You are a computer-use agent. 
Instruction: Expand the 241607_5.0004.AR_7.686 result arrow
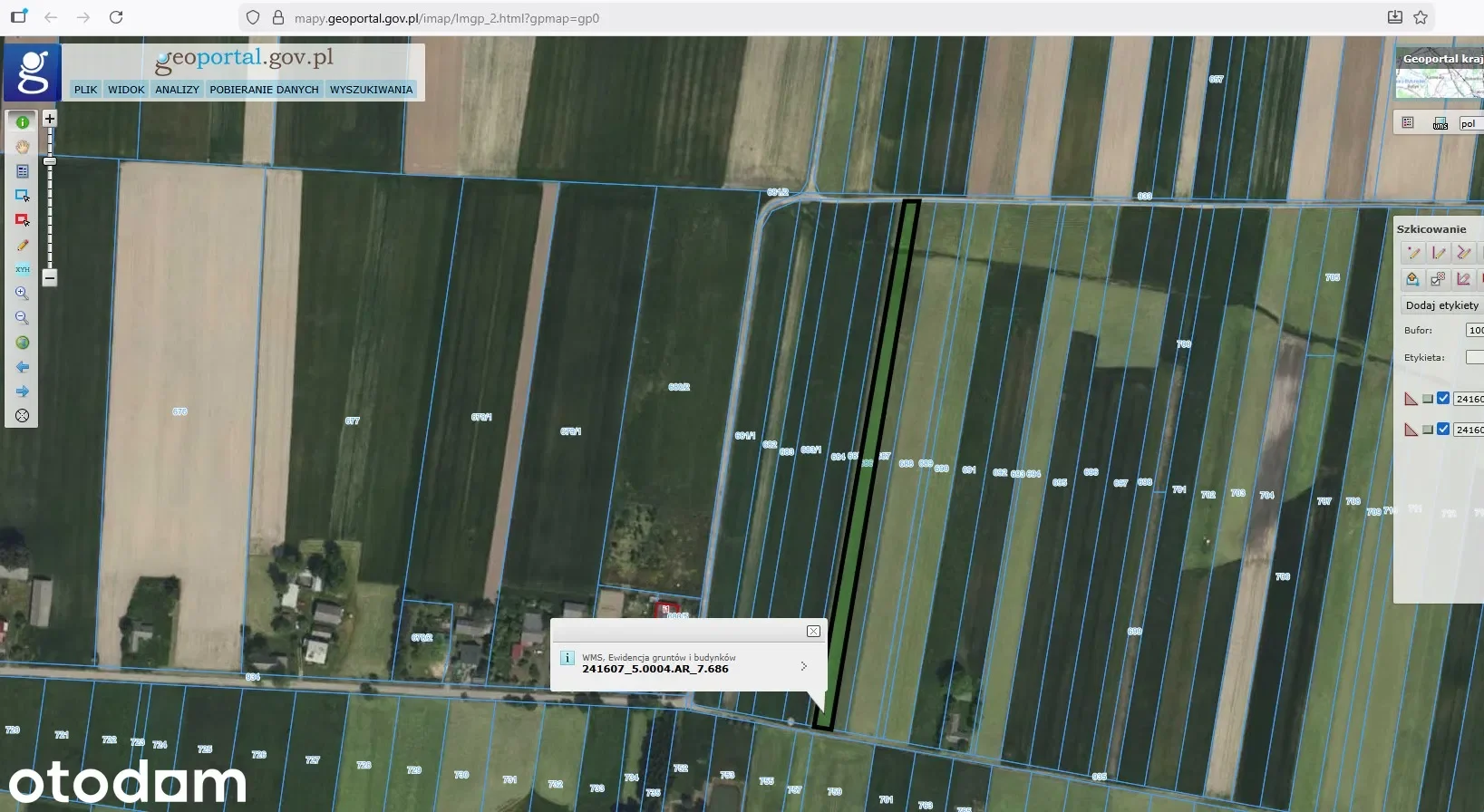point(803,666)
